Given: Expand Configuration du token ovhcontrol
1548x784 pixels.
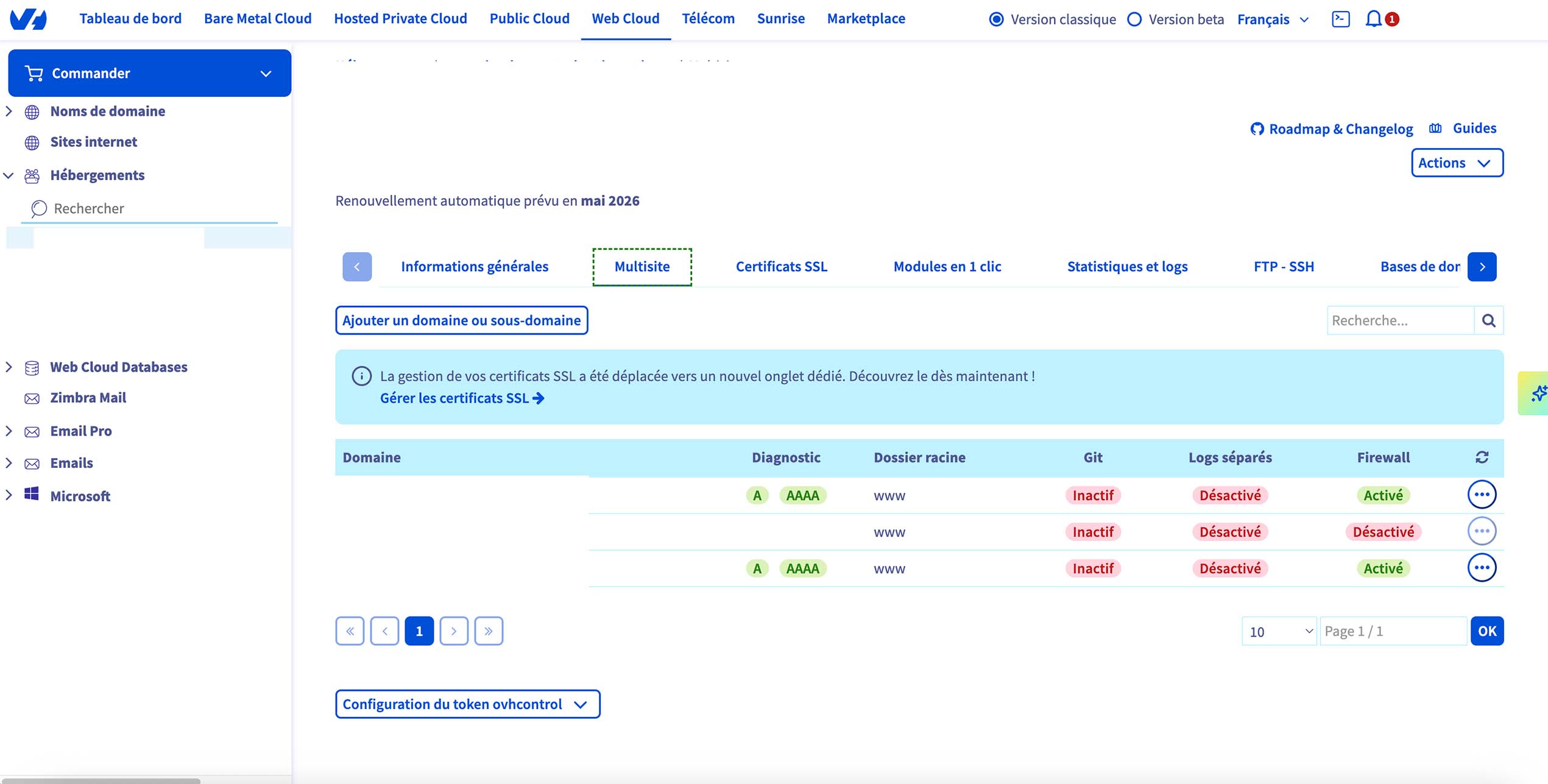Looking at the screenshot, I should 467,704.
